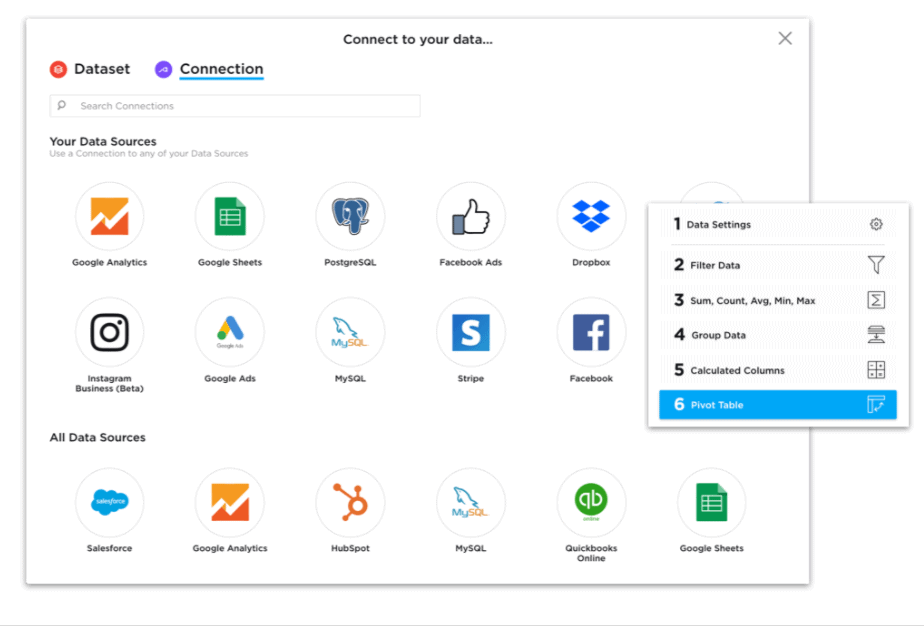Close the Connect to your data dialog

pos(785,39)
